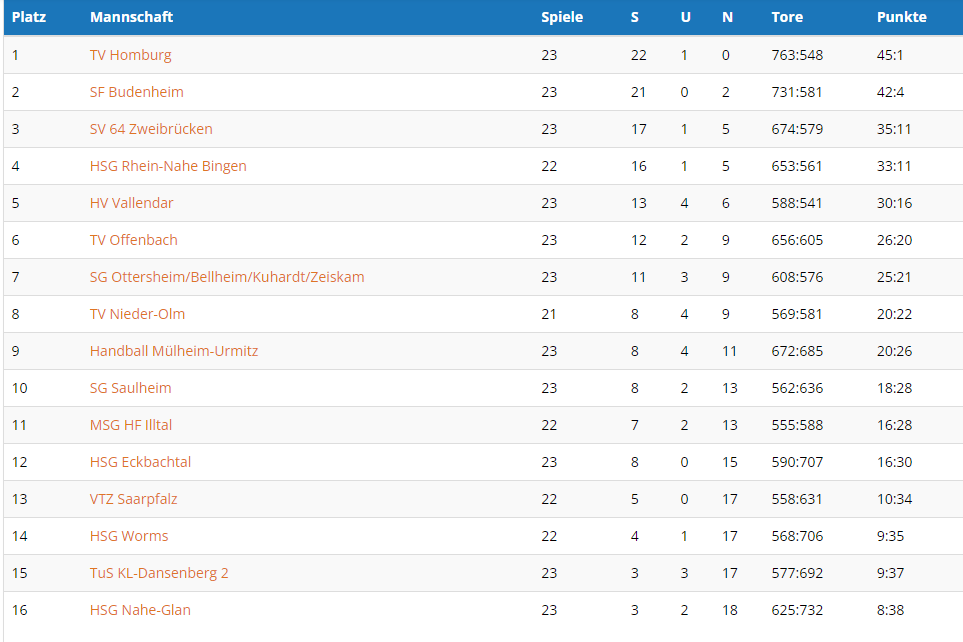
Task: Open SV 64 Zweibrücken team page
Action: pos(151,129)
